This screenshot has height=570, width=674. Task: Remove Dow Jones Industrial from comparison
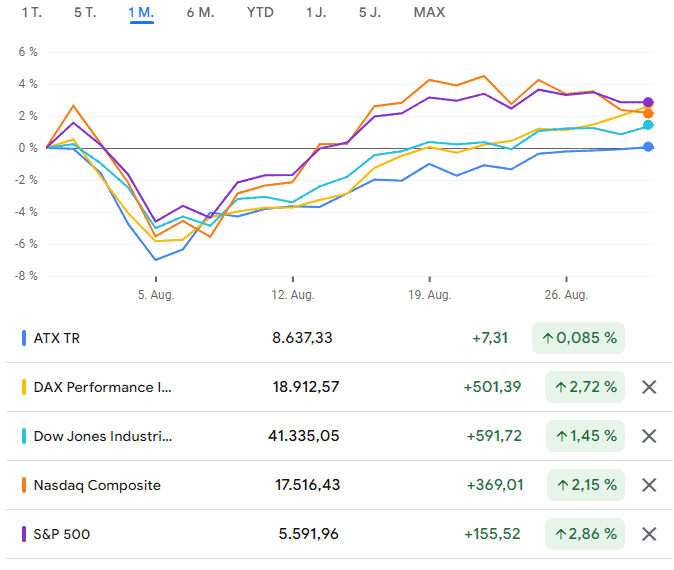pyautogui.click(x=649, y=436)
